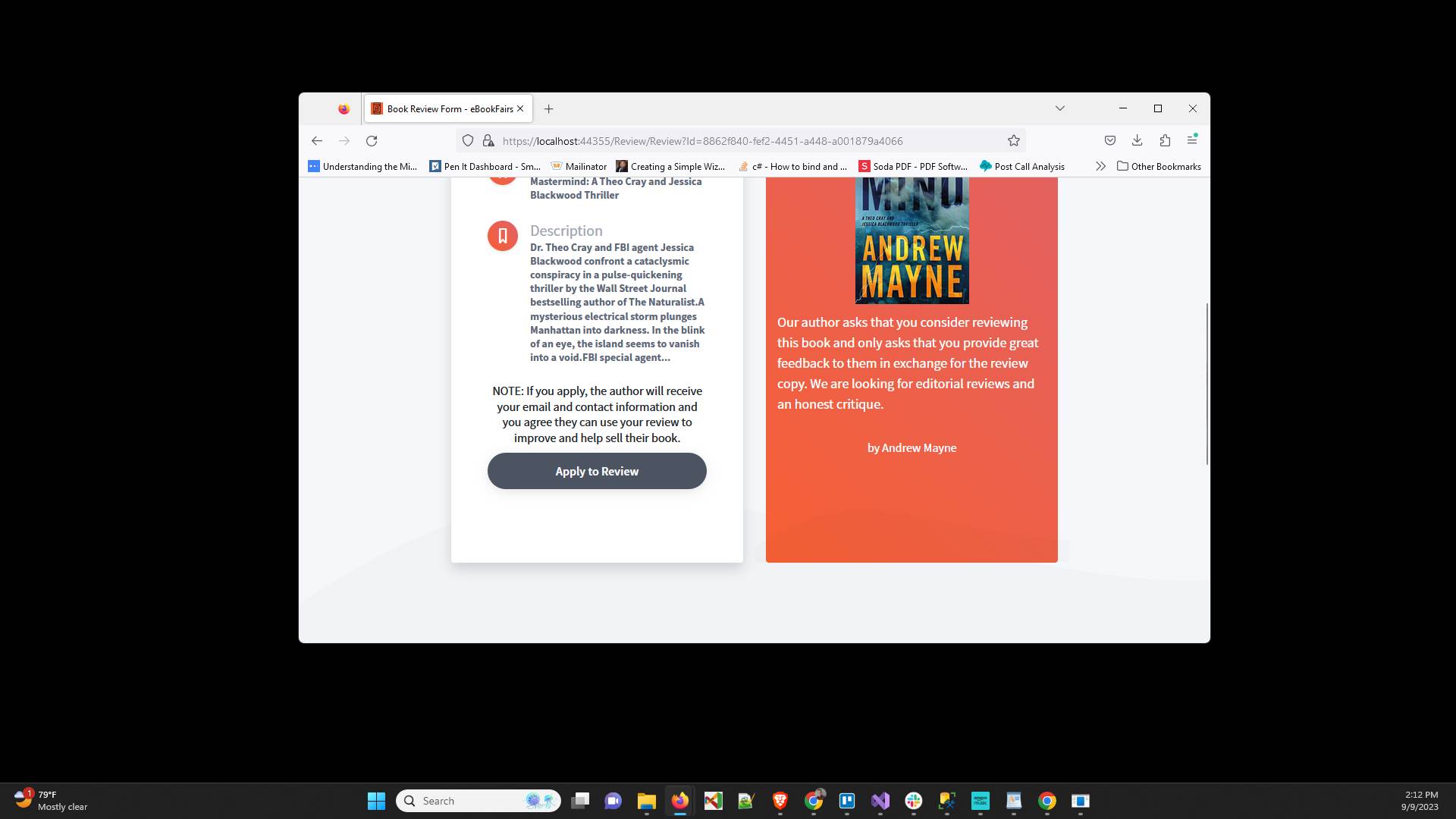1456x819 pixels.
Task: Click the Apply to Review button
Action: coord(597,471)
